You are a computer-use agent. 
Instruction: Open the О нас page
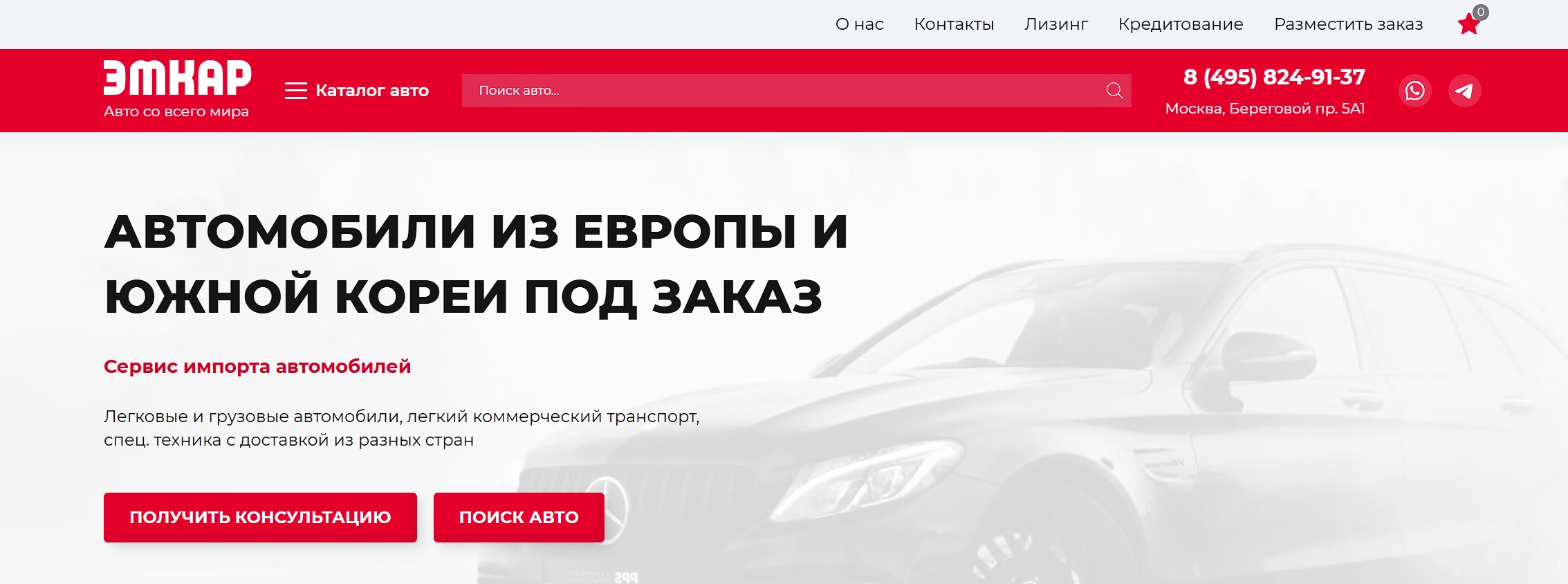(x=859, y=24)
